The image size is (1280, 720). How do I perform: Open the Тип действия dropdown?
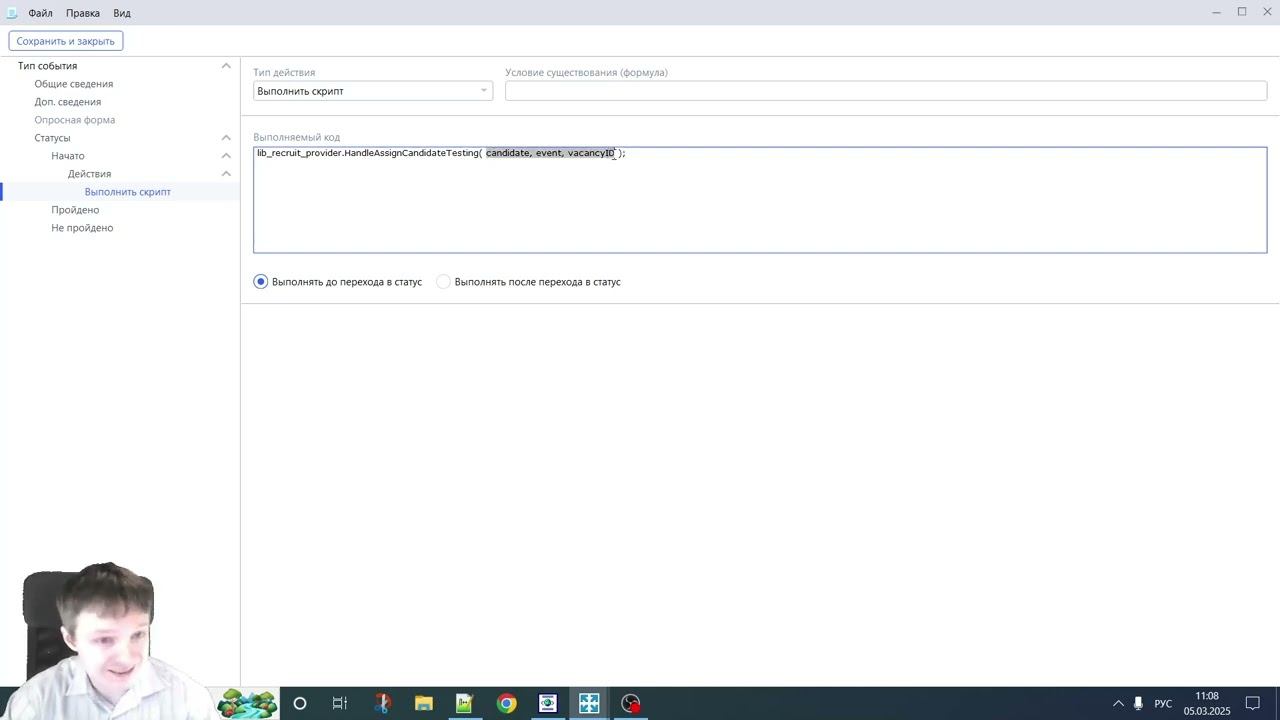[x=373, y=91]
